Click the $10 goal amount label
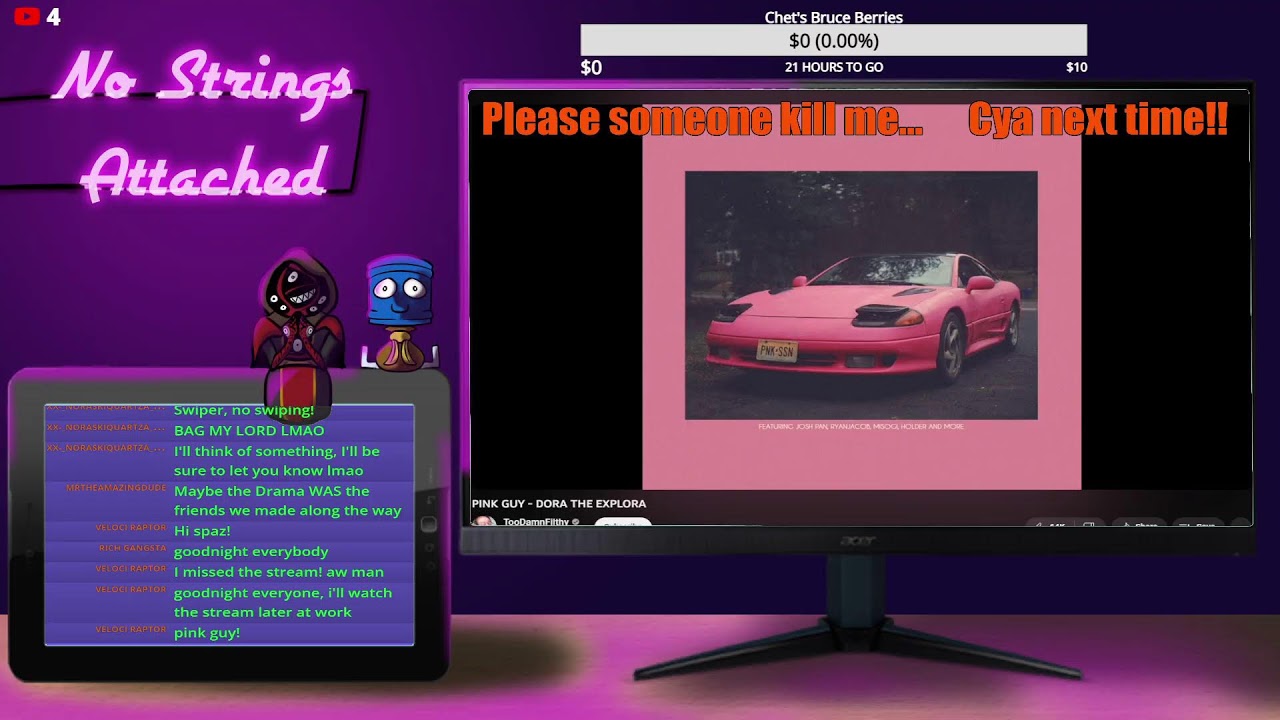The height and width of the screenshot is (720, 1280). (1076, 67)
